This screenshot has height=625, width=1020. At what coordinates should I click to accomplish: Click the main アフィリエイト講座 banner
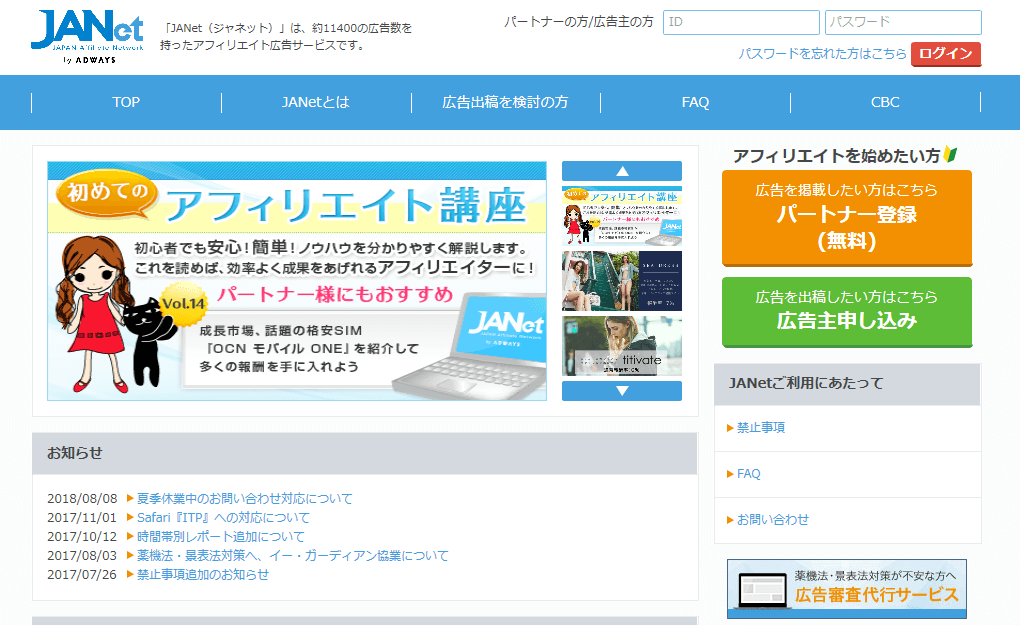(x=297, y=281)
